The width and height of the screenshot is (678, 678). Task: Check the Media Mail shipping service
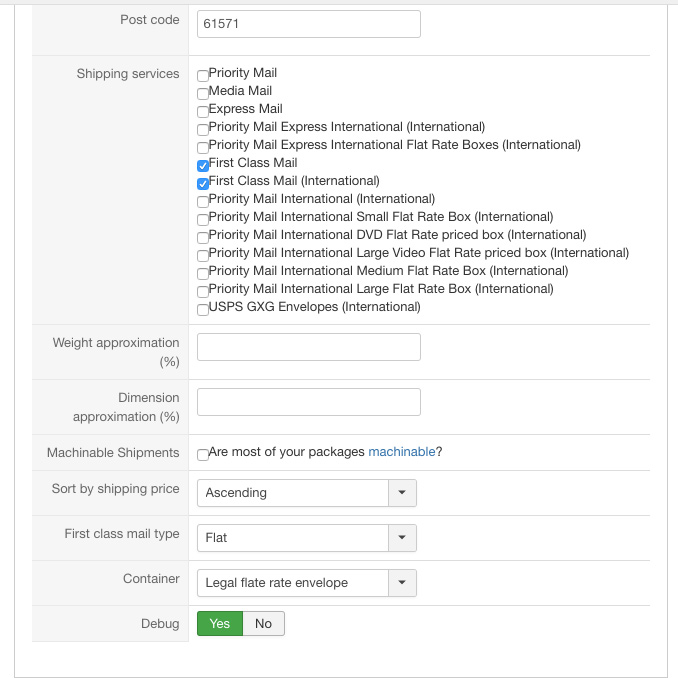point(203,93)
